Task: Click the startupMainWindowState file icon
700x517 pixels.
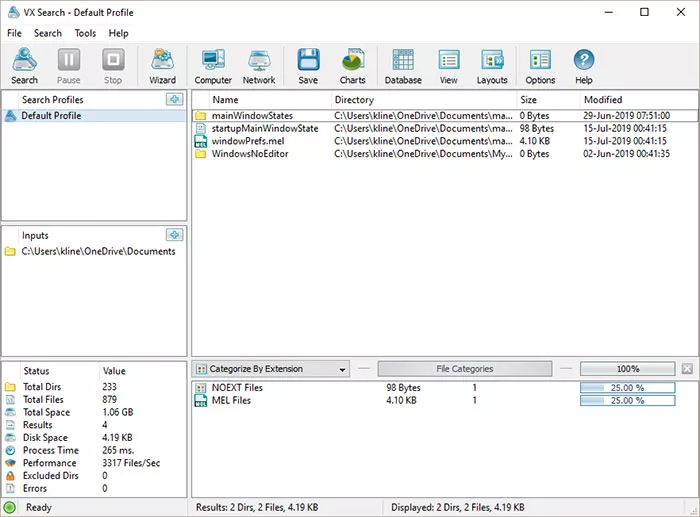Action: pos(201,129)
